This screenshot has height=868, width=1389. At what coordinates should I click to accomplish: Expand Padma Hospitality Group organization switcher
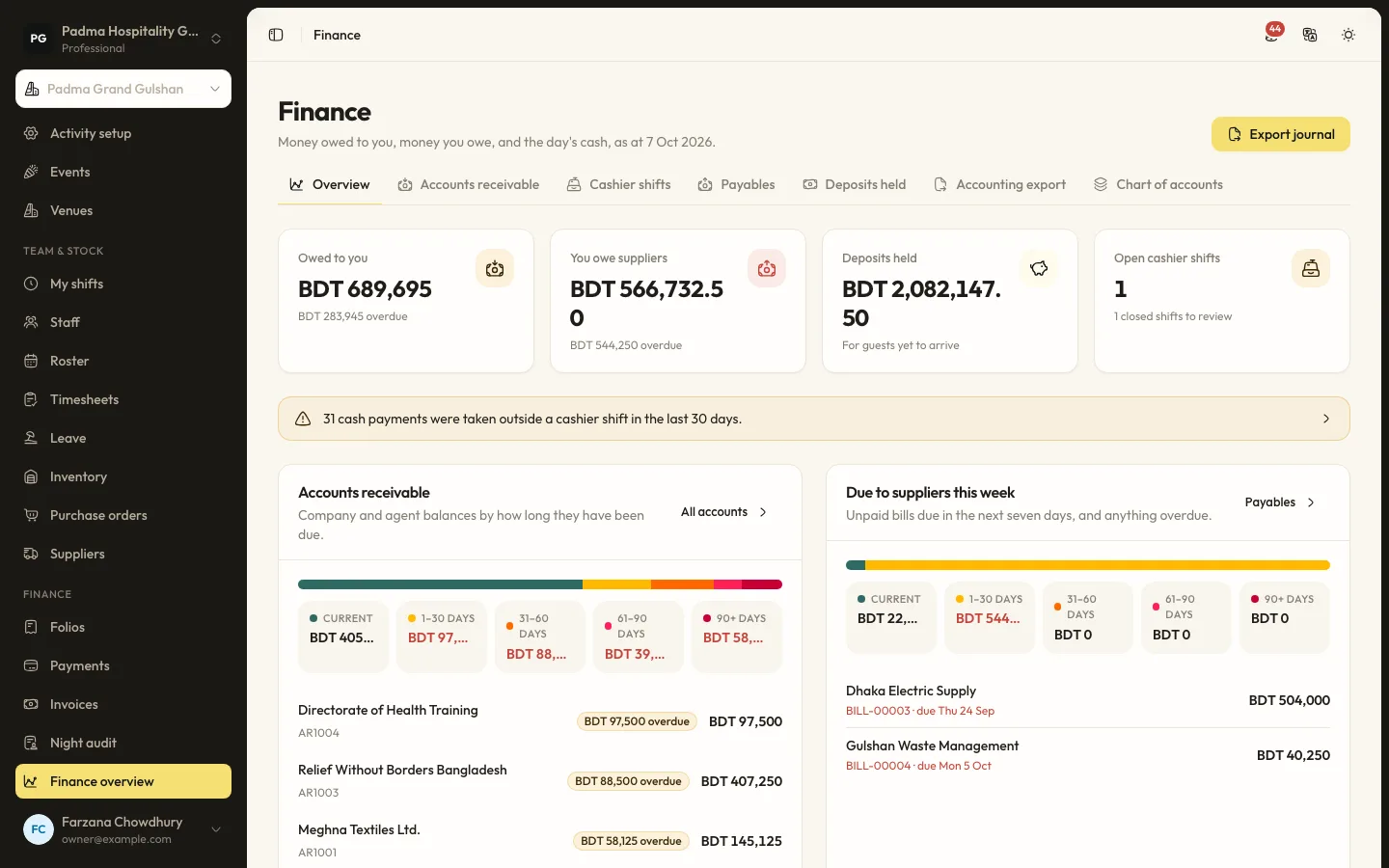123,39
